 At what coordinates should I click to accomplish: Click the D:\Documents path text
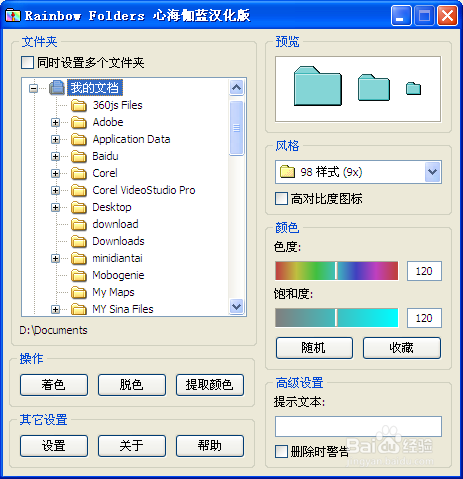click(53, 330)
